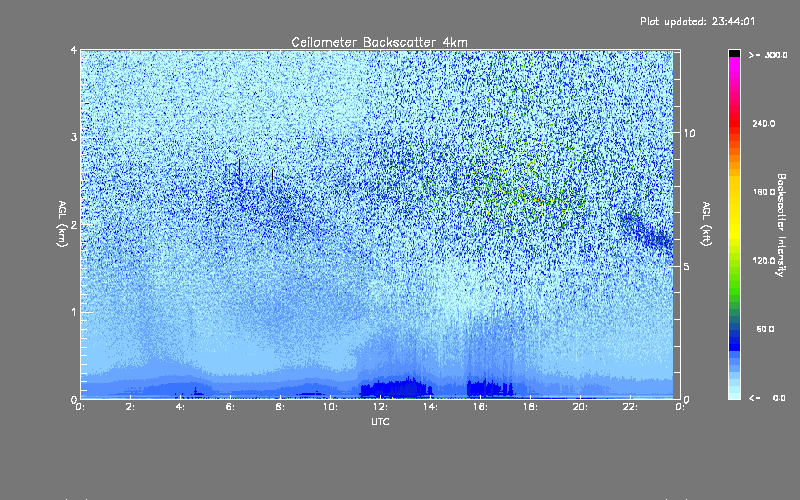This screenshot has height=500, width=800.
Task: Click the left 'AGL (km)' axis label
Action: 62,224
